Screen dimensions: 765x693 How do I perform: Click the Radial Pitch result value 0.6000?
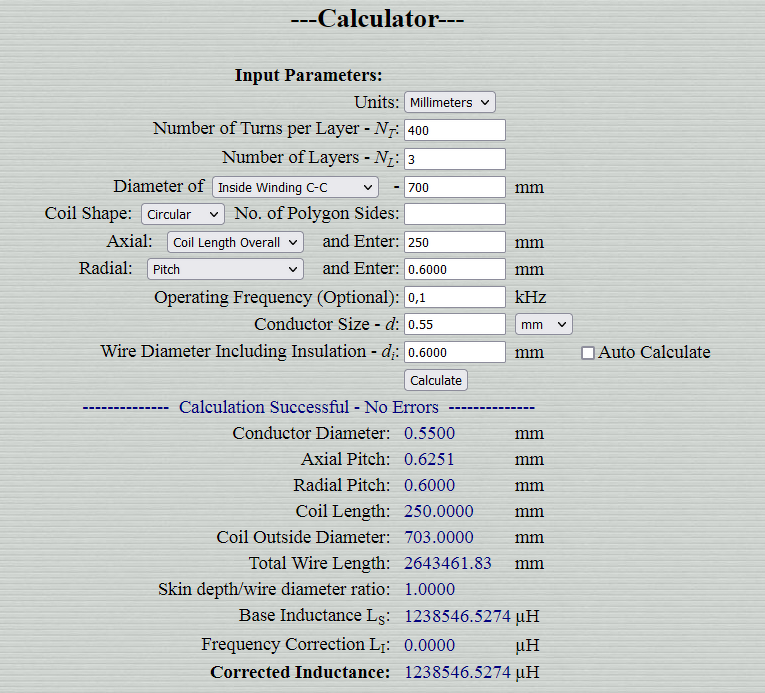click(429, 486)
